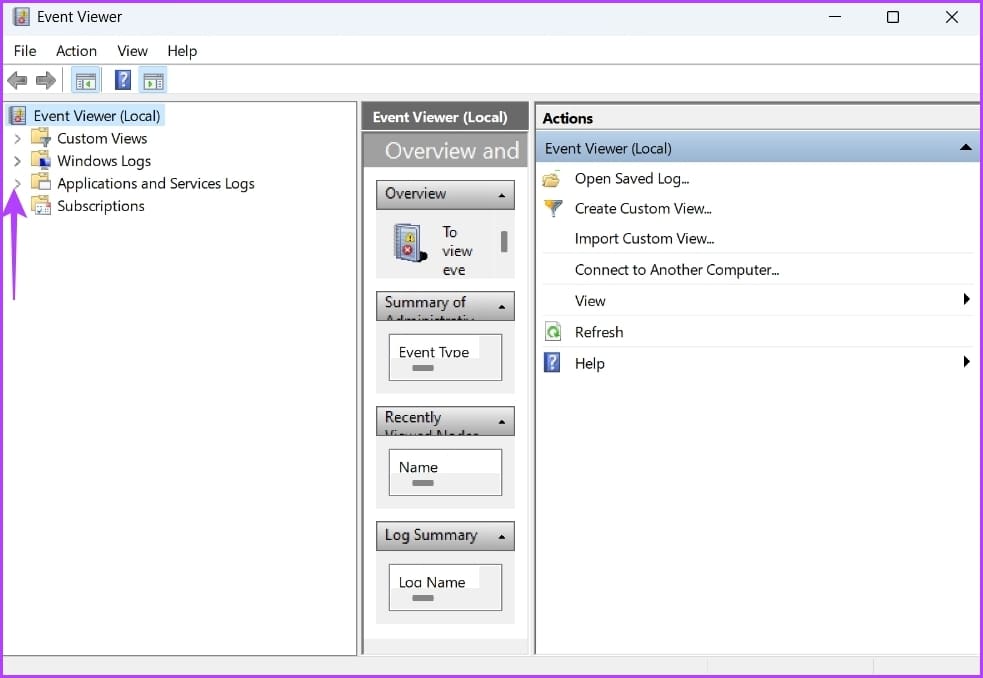Minimize the Event Viewer window
983x678 pixels.
click(834, 17)
